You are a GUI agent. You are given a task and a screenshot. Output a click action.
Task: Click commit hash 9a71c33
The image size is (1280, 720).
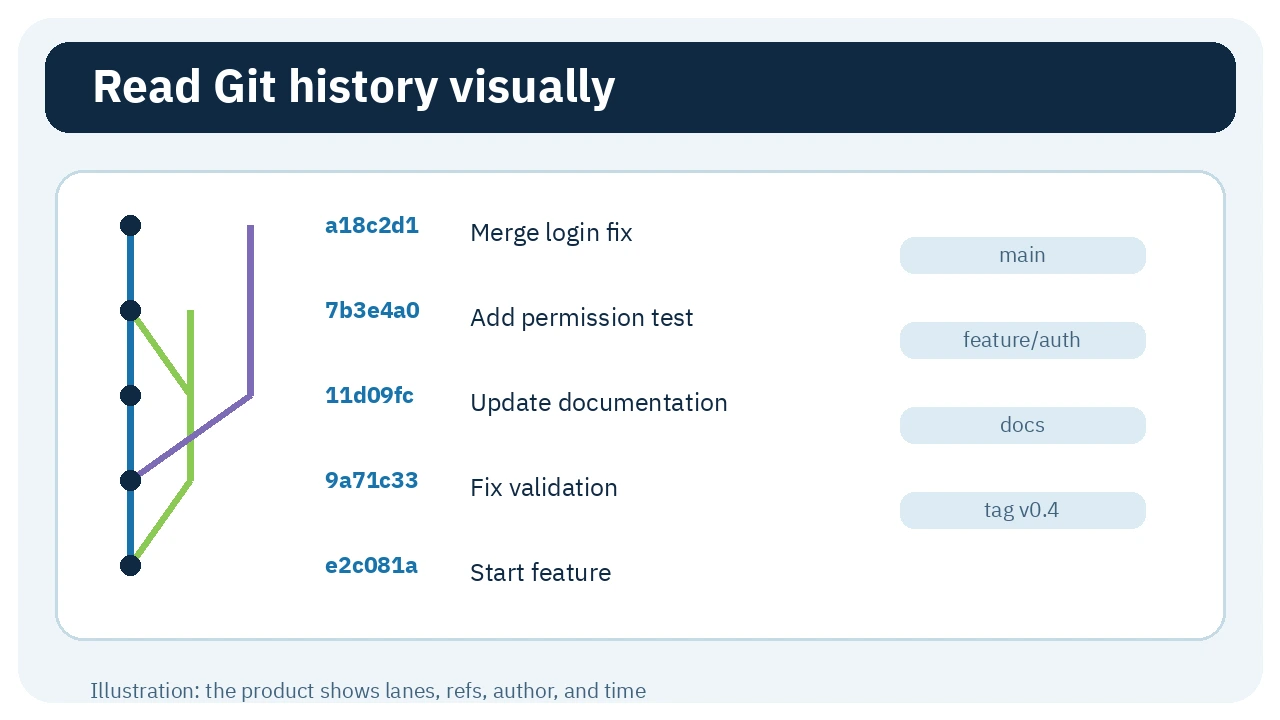(371, 481)
